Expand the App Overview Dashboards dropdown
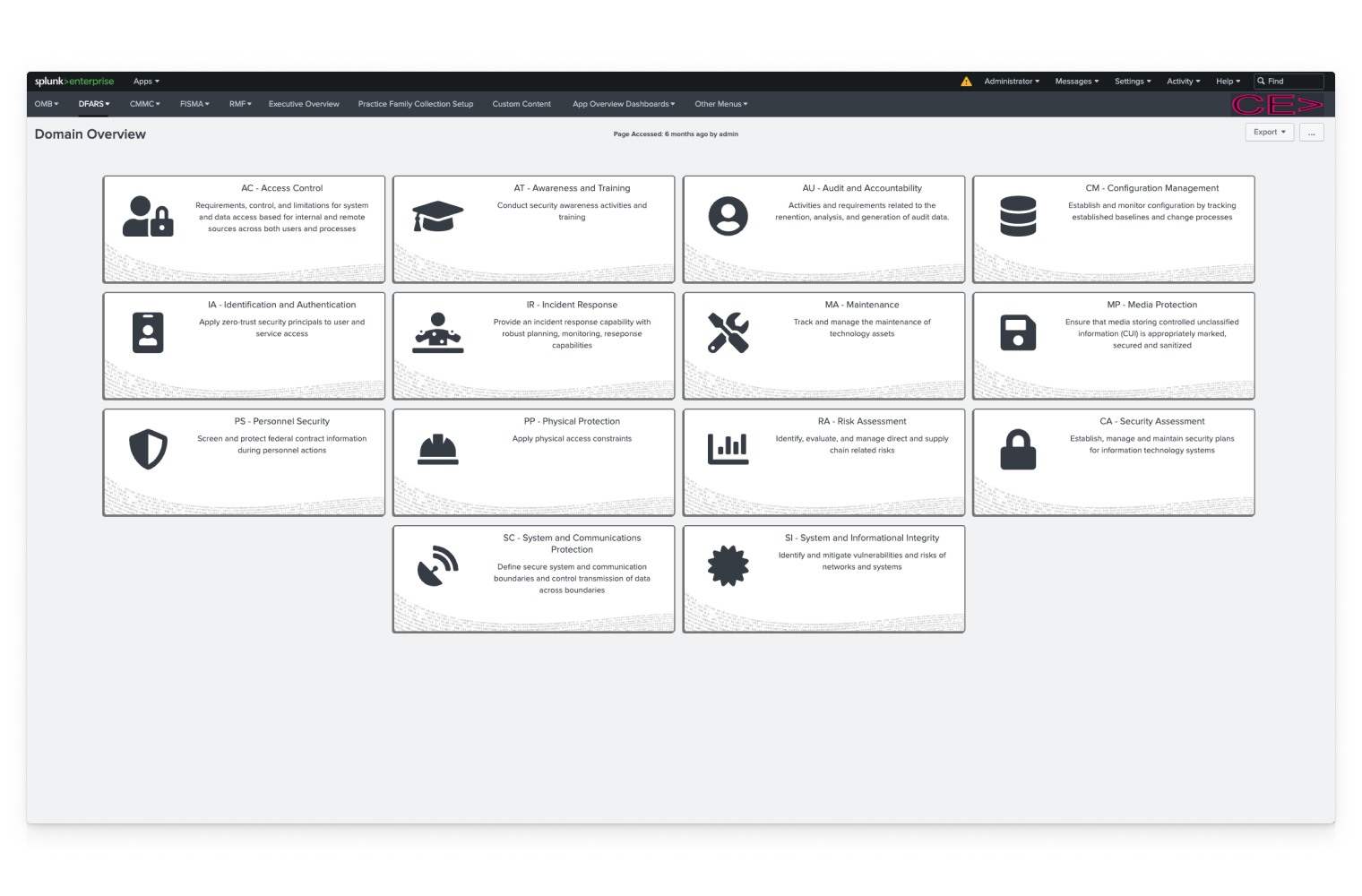The height and width of the screenshot is (896, 1362). click(624, 104)
